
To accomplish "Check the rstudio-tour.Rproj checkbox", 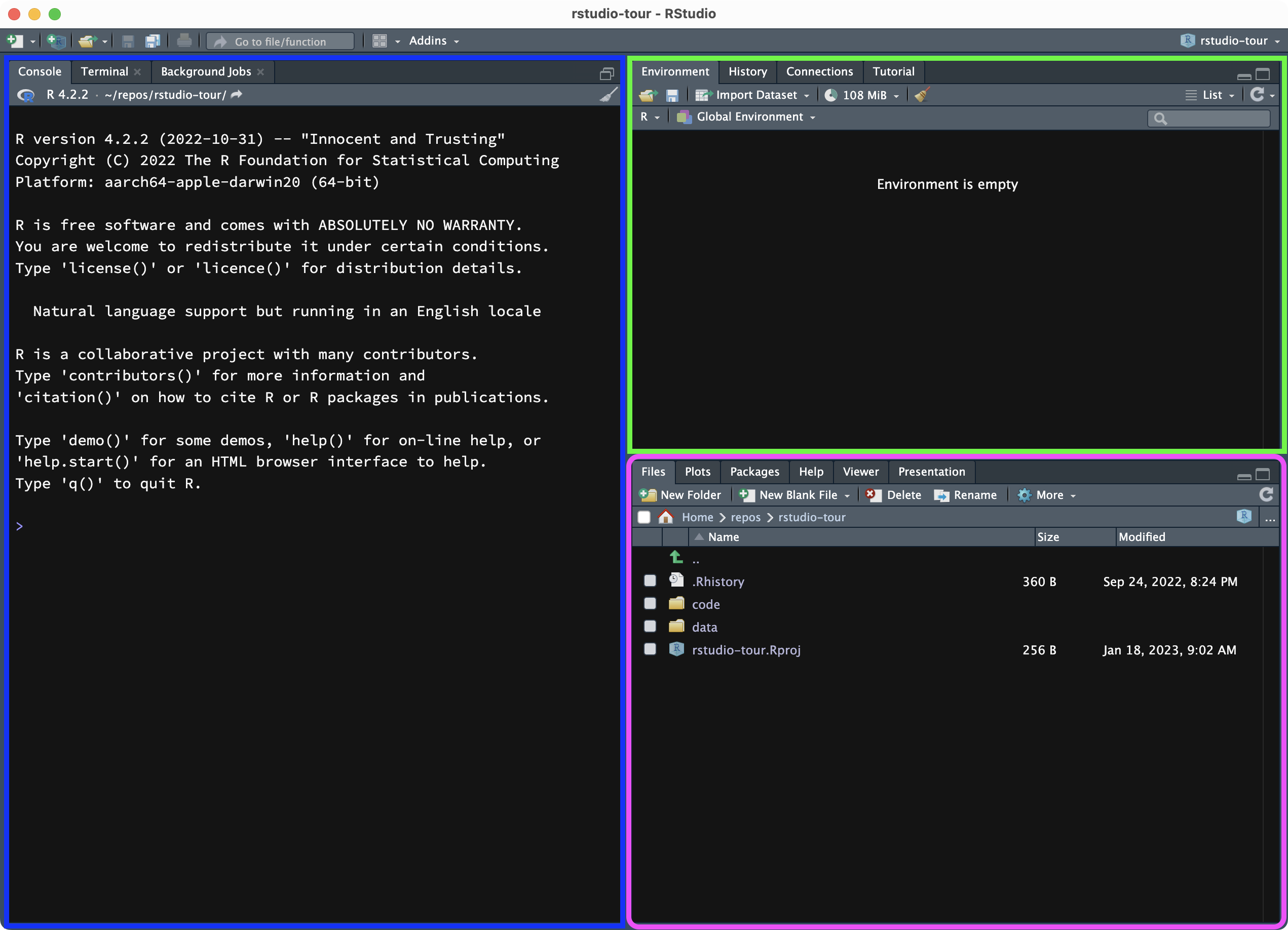I will 650,648.
